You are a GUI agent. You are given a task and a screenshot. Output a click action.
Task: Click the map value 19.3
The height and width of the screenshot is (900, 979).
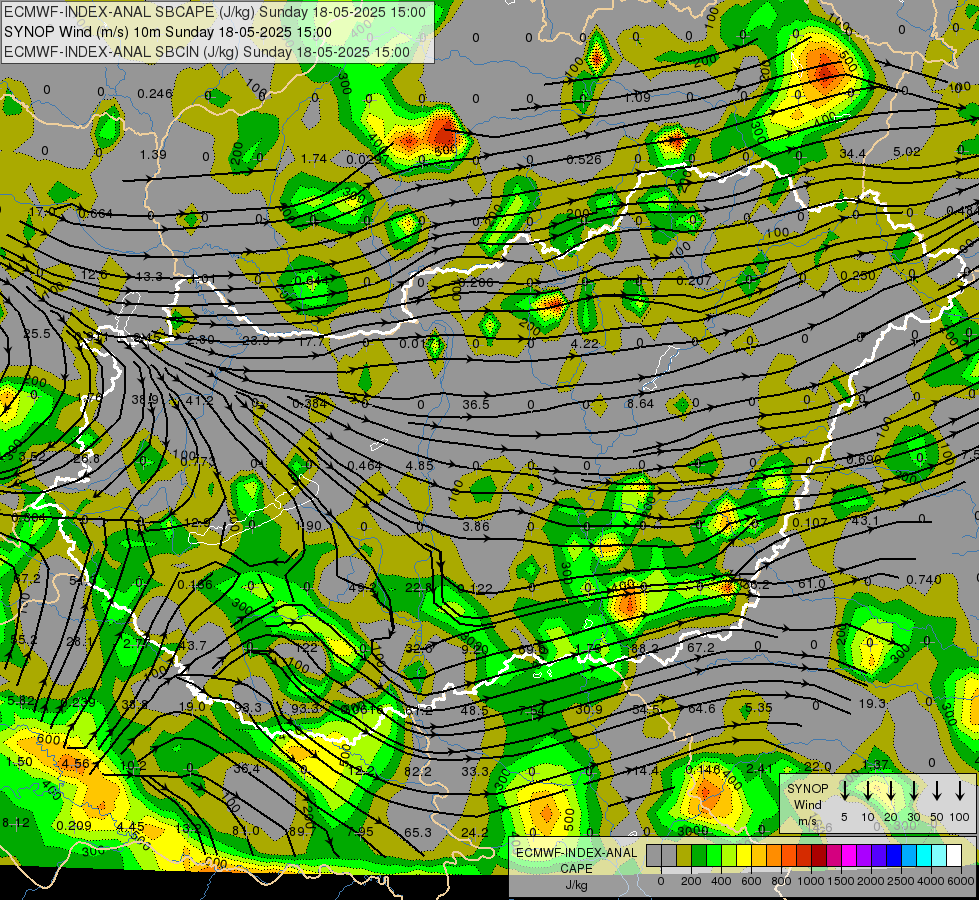872,703
